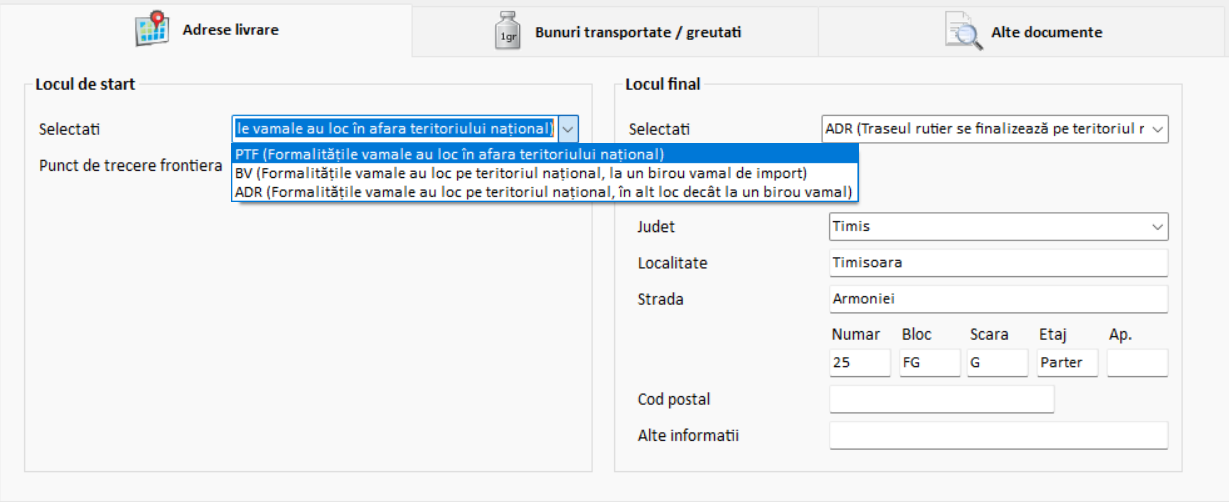Click the Localitate field containing Timisoara
This screenshot has width=1229, height=502.
pos(999,263)
